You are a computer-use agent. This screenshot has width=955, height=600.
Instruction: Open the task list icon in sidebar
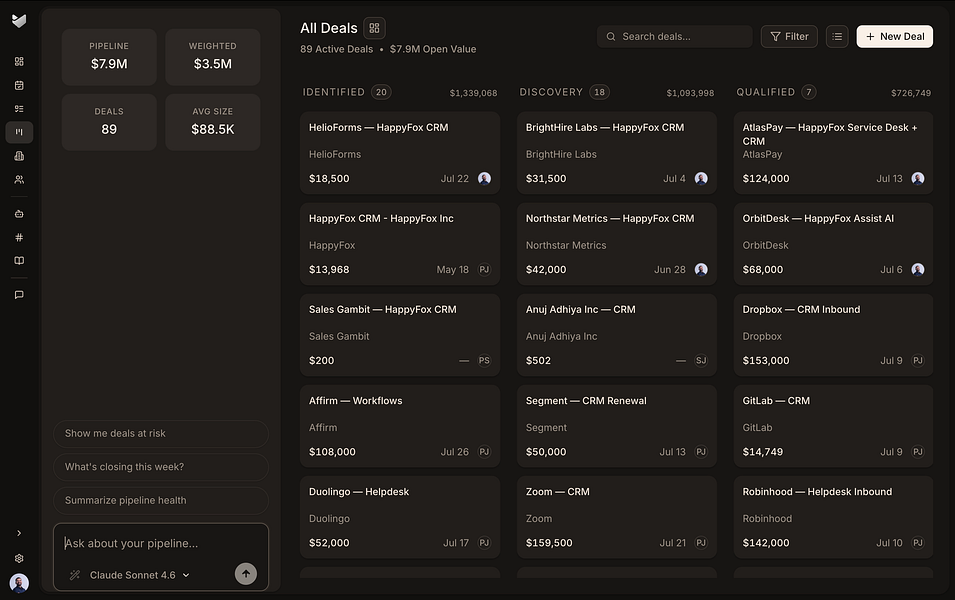pyautogui.click(x=19, y=108)
